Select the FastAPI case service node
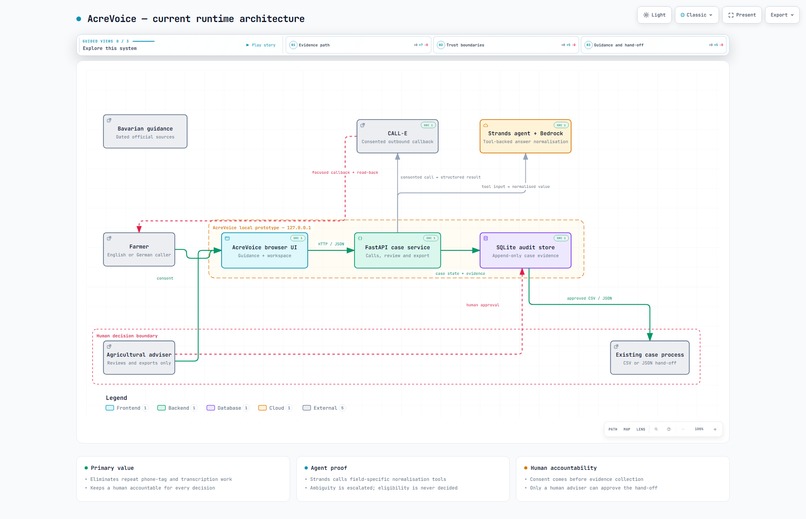Screen dimensions: 806x519 (x=397, y=250)
